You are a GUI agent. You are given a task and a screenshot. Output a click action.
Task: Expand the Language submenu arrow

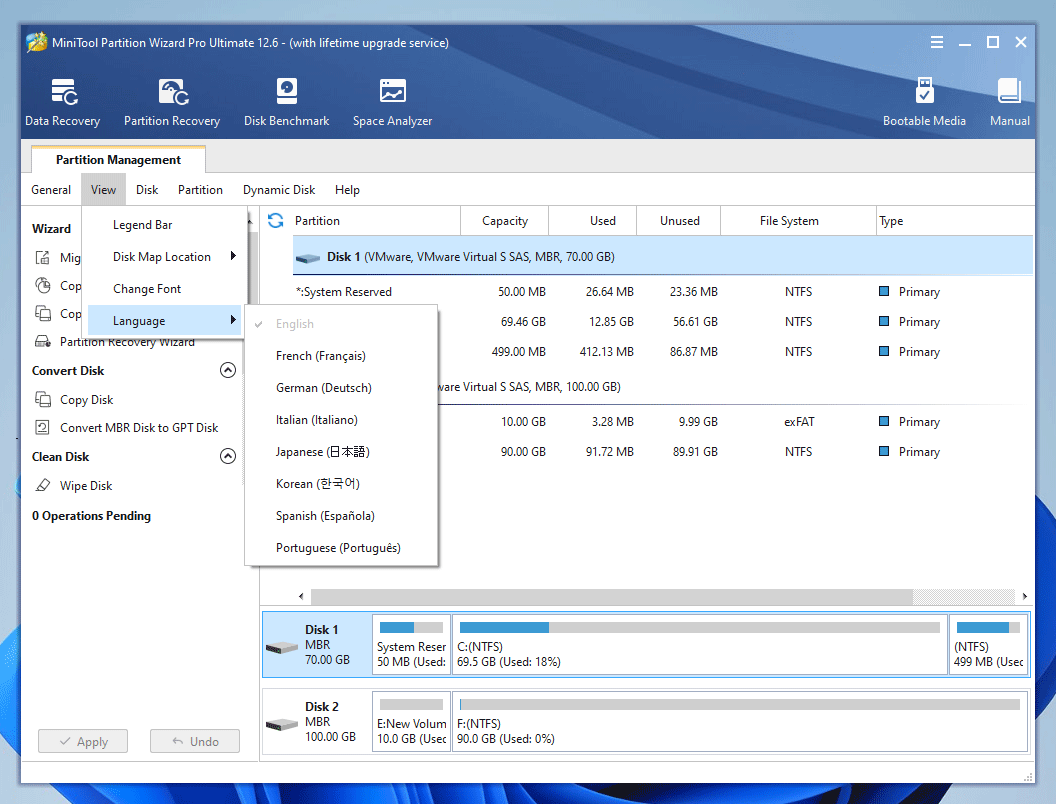(x=233, y=320)
